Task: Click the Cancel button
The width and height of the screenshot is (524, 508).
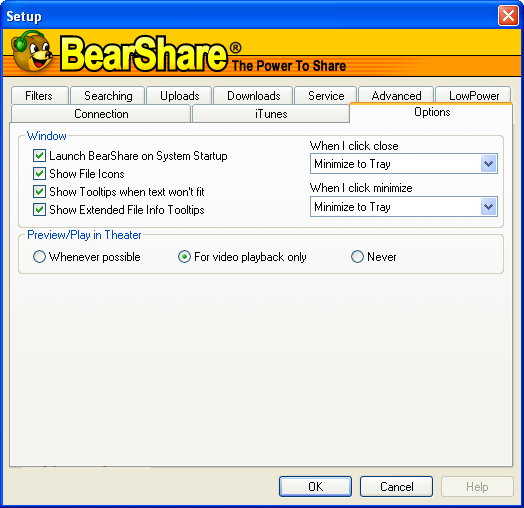Action: 396,486
